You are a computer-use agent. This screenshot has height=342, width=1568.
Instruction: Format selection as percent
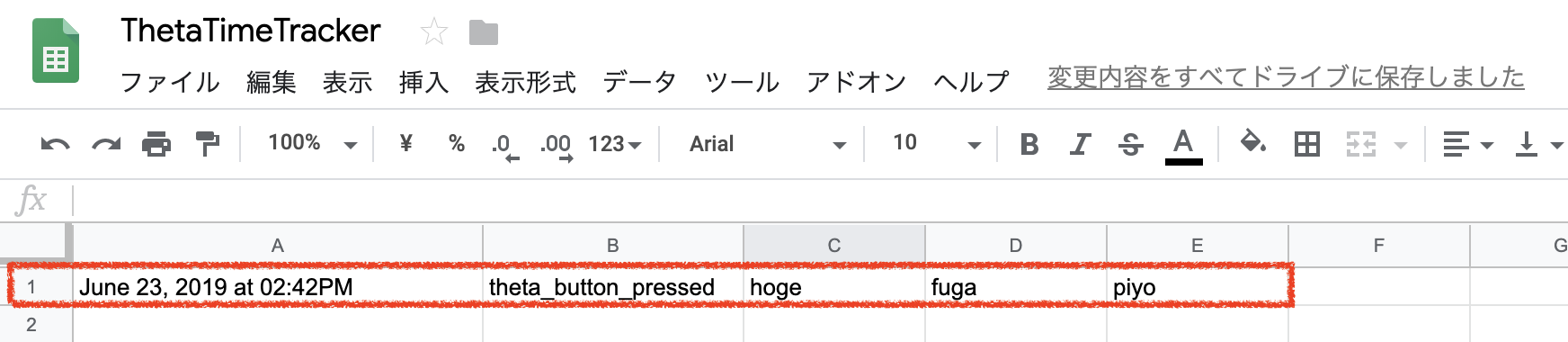(x=457, y=143)
